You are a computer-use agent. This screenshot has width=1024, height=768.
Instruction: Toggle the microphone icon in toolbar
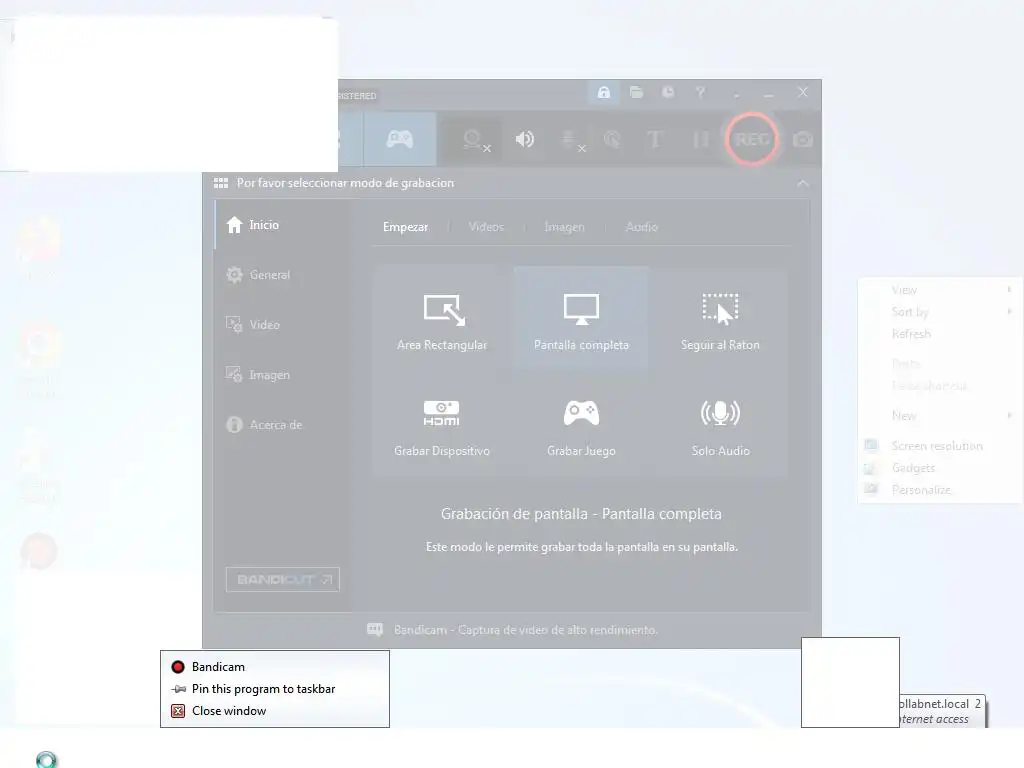click(x=572, y=140)
